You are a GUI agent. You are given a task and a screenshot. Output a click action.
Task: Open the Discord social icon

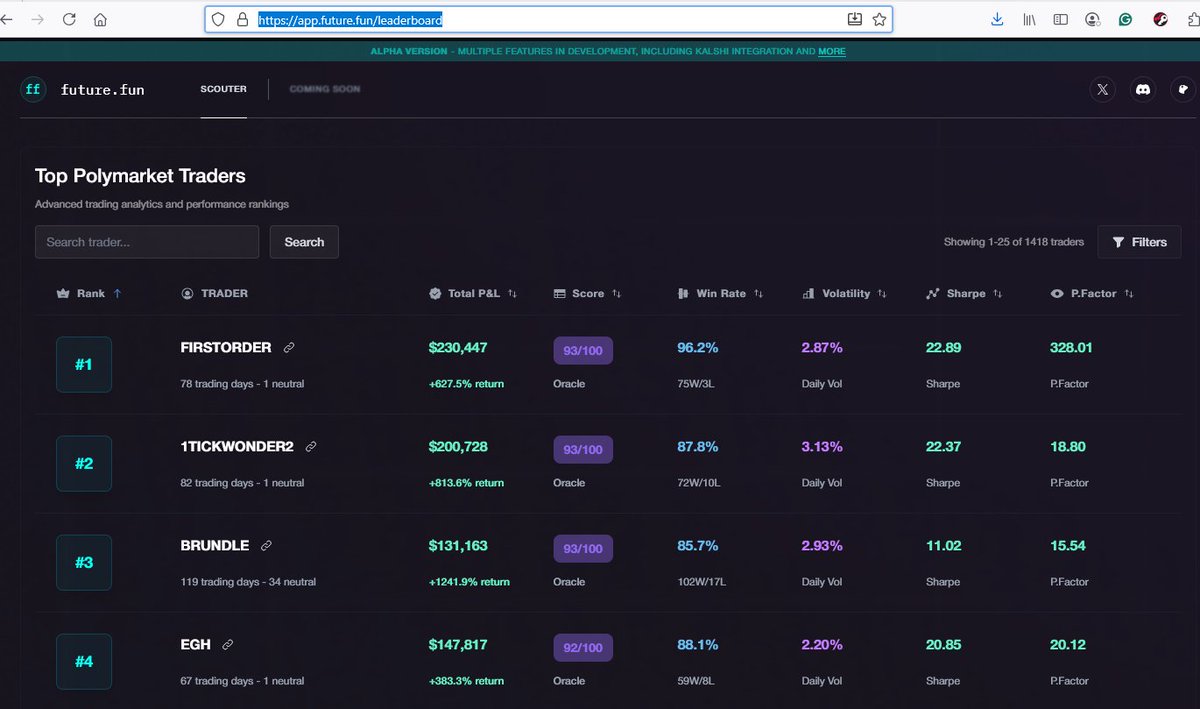tap(1143, 89)
